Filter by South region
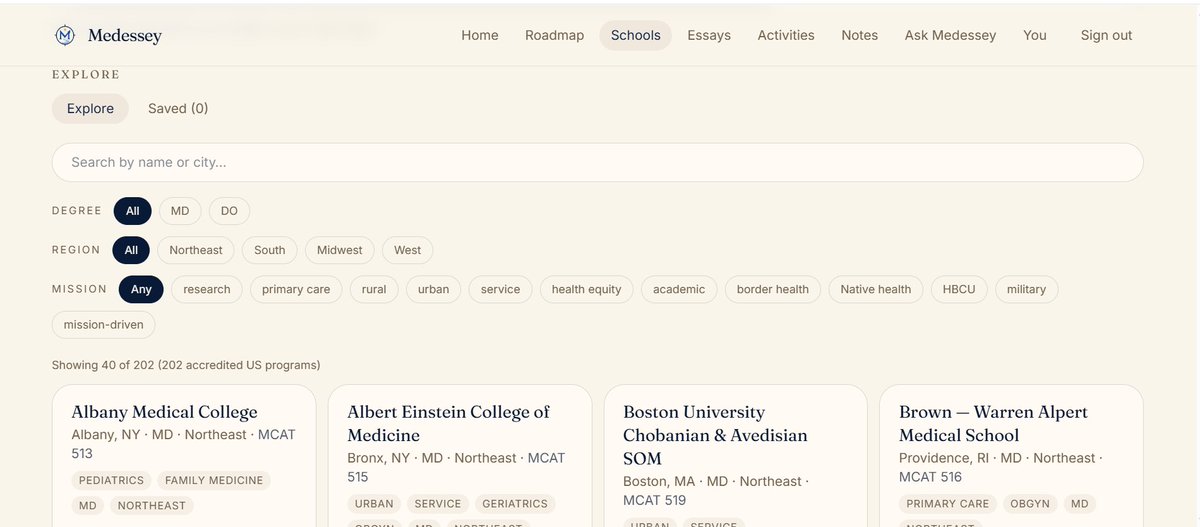Image resolution: width=1200 pixels, height=527 pixels. coord(270,250)
